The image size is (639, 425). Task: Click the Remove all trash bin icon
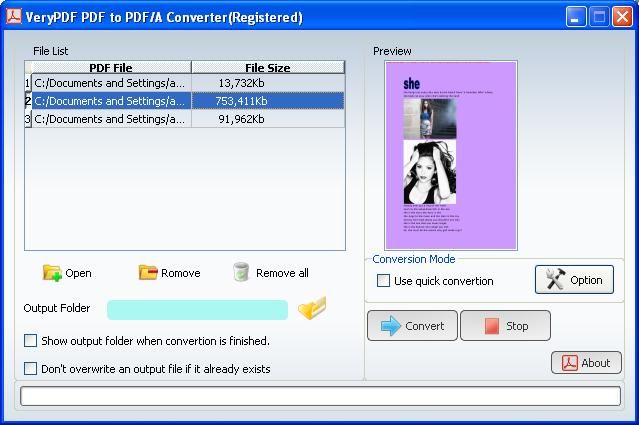tap(241, 272)
